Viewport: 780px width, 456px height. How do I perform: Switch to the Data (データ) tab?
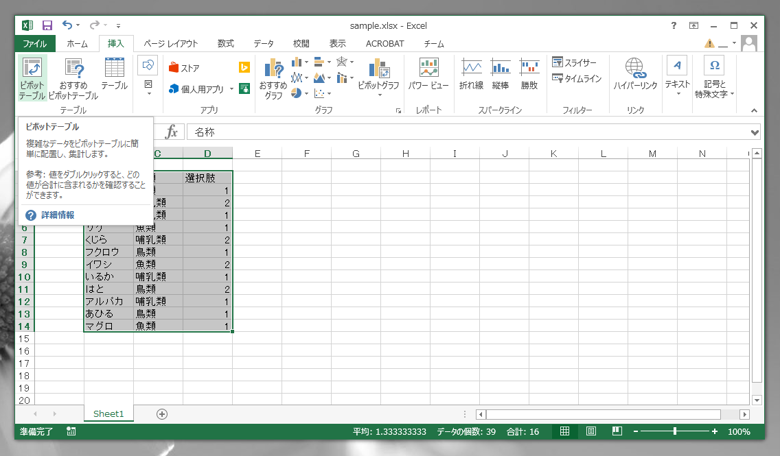point(264,43)
